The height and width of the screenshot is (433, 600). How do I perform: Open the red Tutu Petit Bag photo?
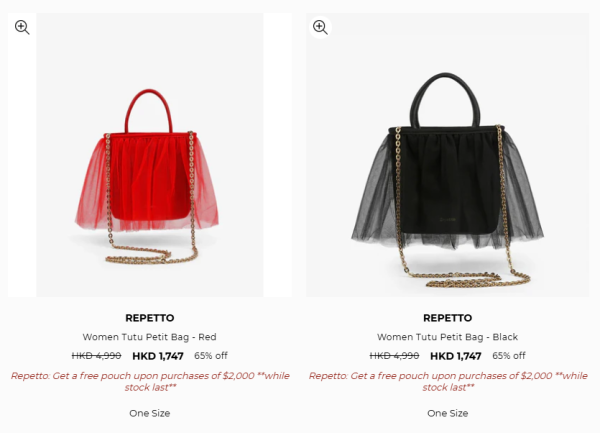click(150, 155)
